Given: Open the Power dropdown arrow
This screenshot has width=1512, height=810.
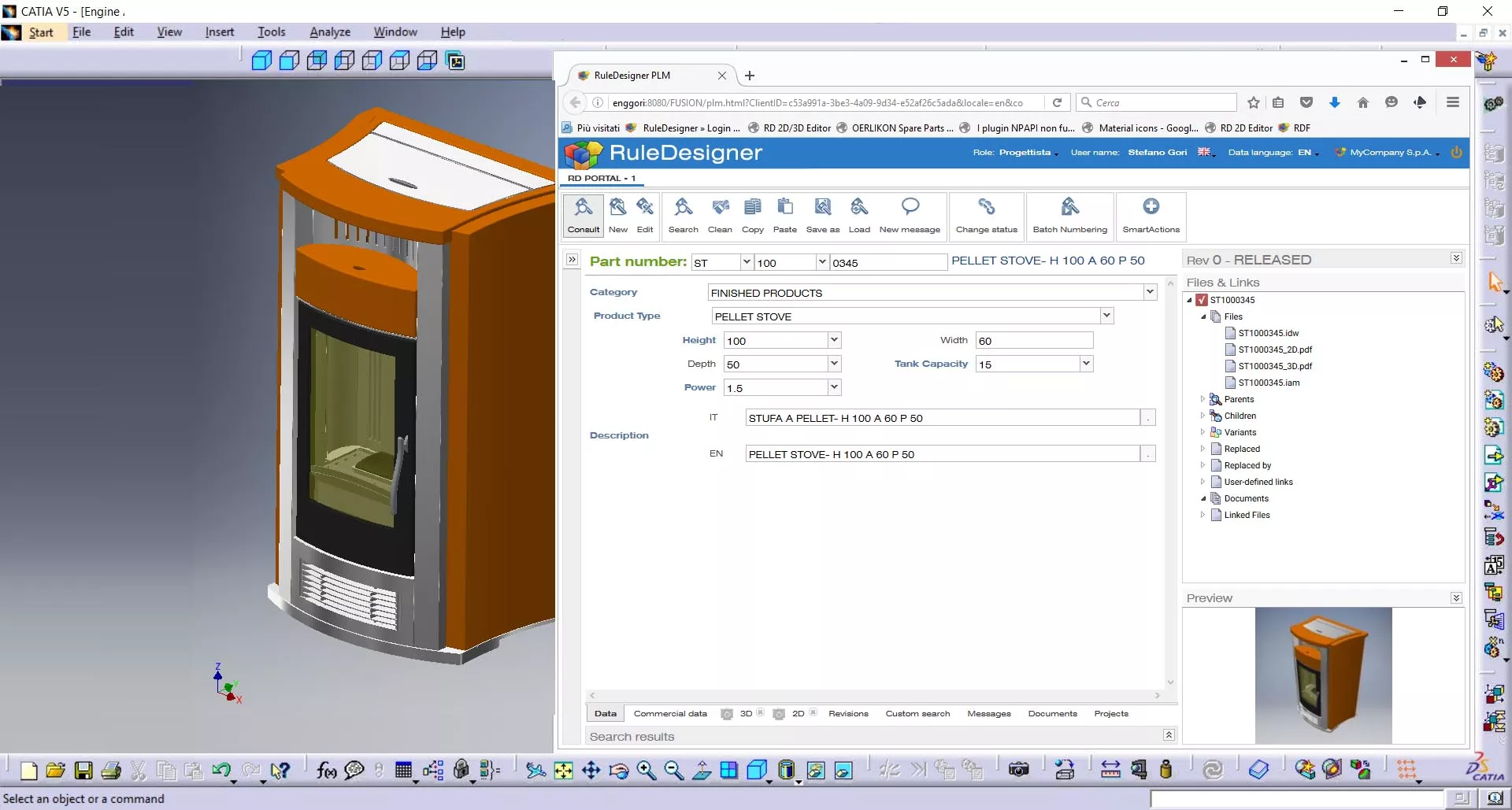Looking at the screenshot, I should (834, 387).
